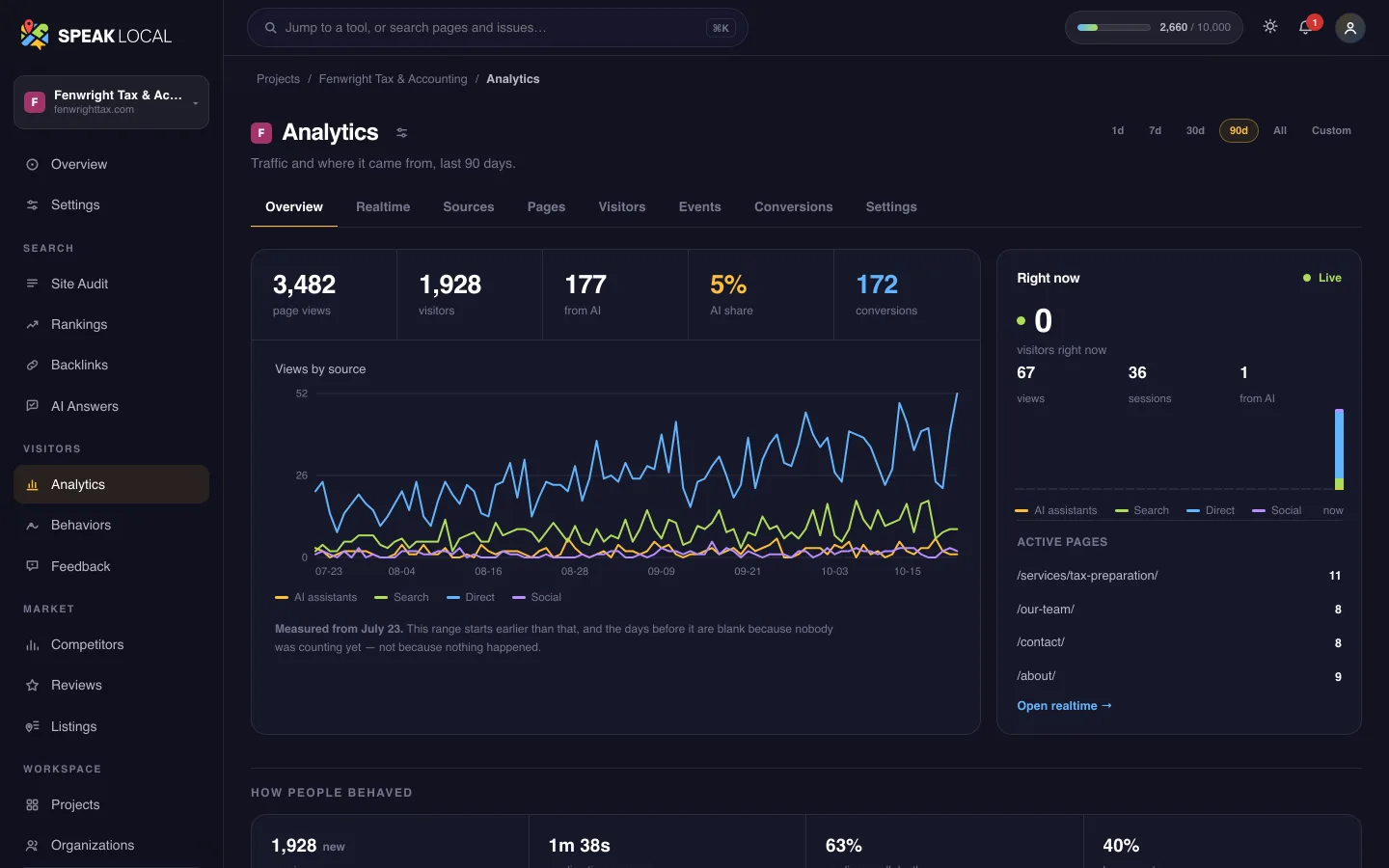Switch to the analytics Settings tab
Image resolution: width=1389 pixels, height=868 pixels.
(891, 207)
